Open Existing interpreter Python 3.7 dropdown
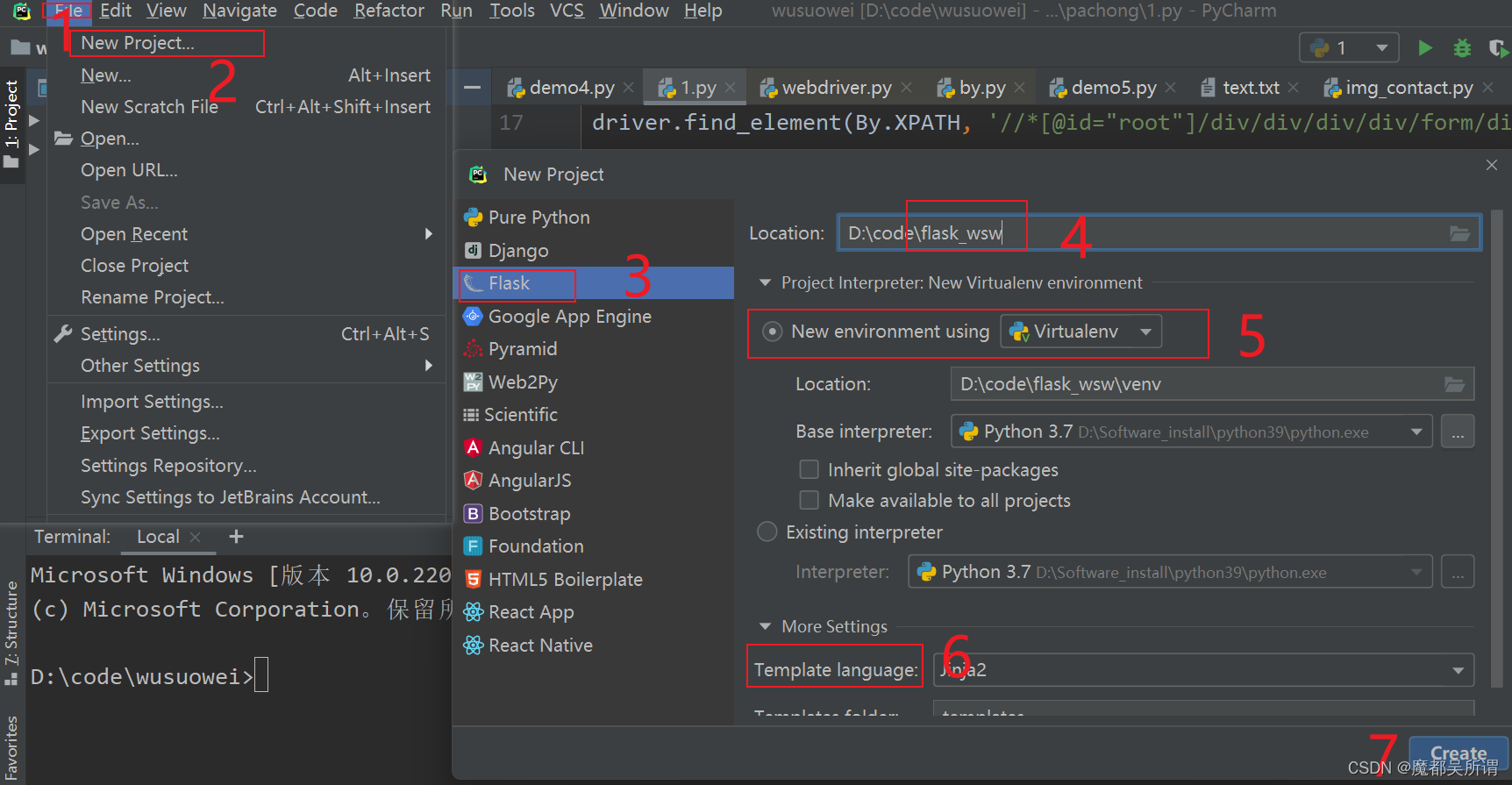 click(x=1170, y=572)
